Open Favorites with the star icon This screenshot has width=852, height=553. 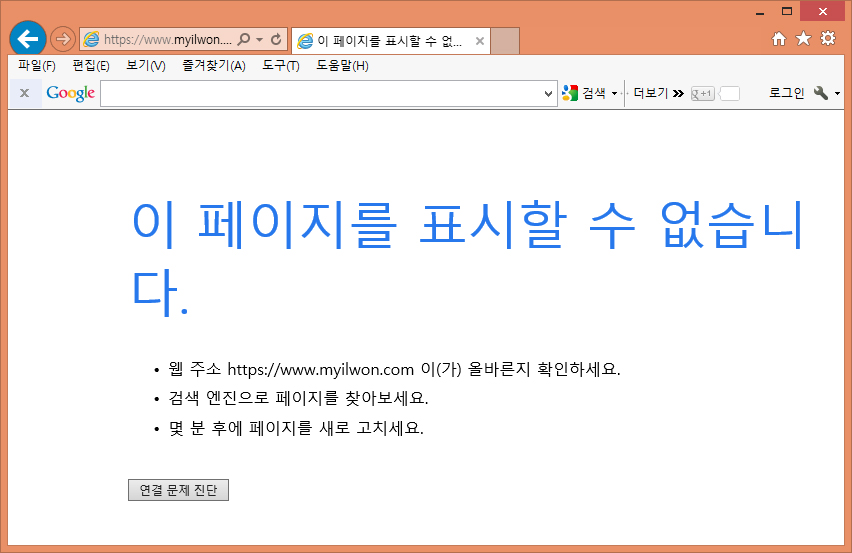coord(803,39)
